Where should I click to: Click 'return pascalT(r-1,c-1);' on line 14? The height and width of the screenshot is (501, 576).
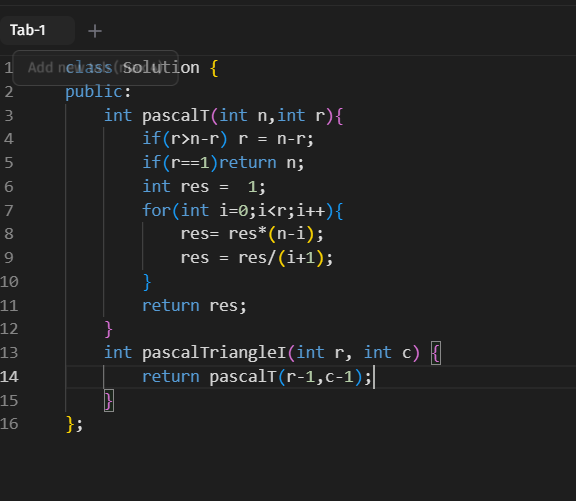pos(257,377)
